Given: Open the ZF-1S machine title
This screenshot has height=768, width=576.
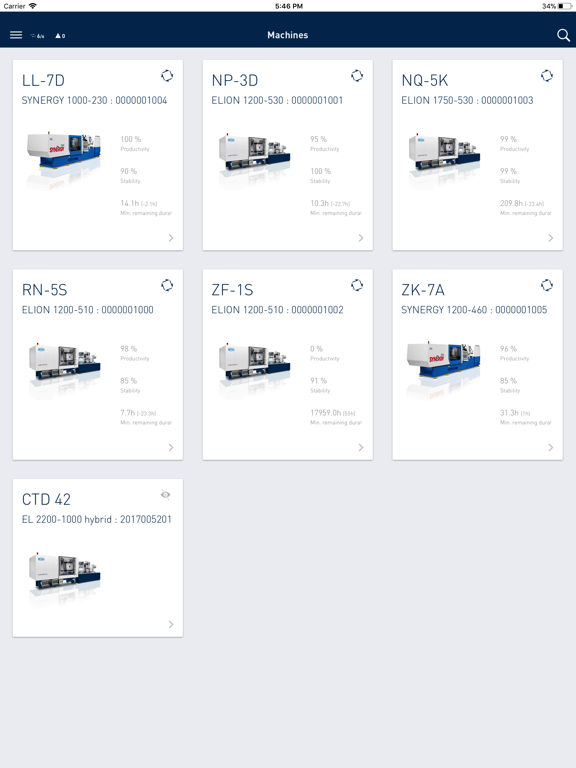Looking at the screenshot, I should 232,290.
